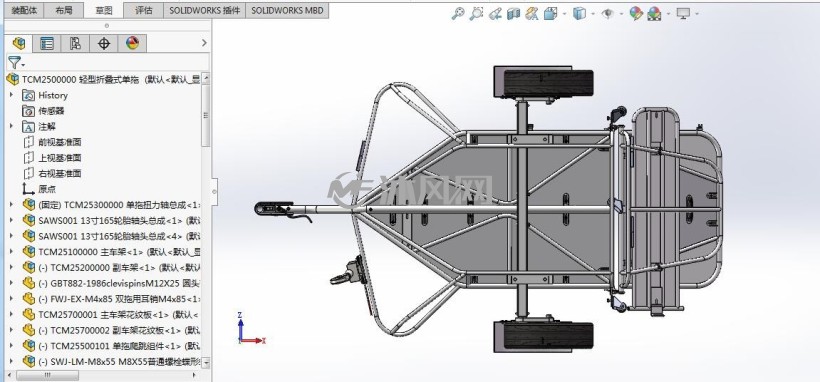
Task: Click the panel collapse handle on splitter
Action: pos(214,192)
